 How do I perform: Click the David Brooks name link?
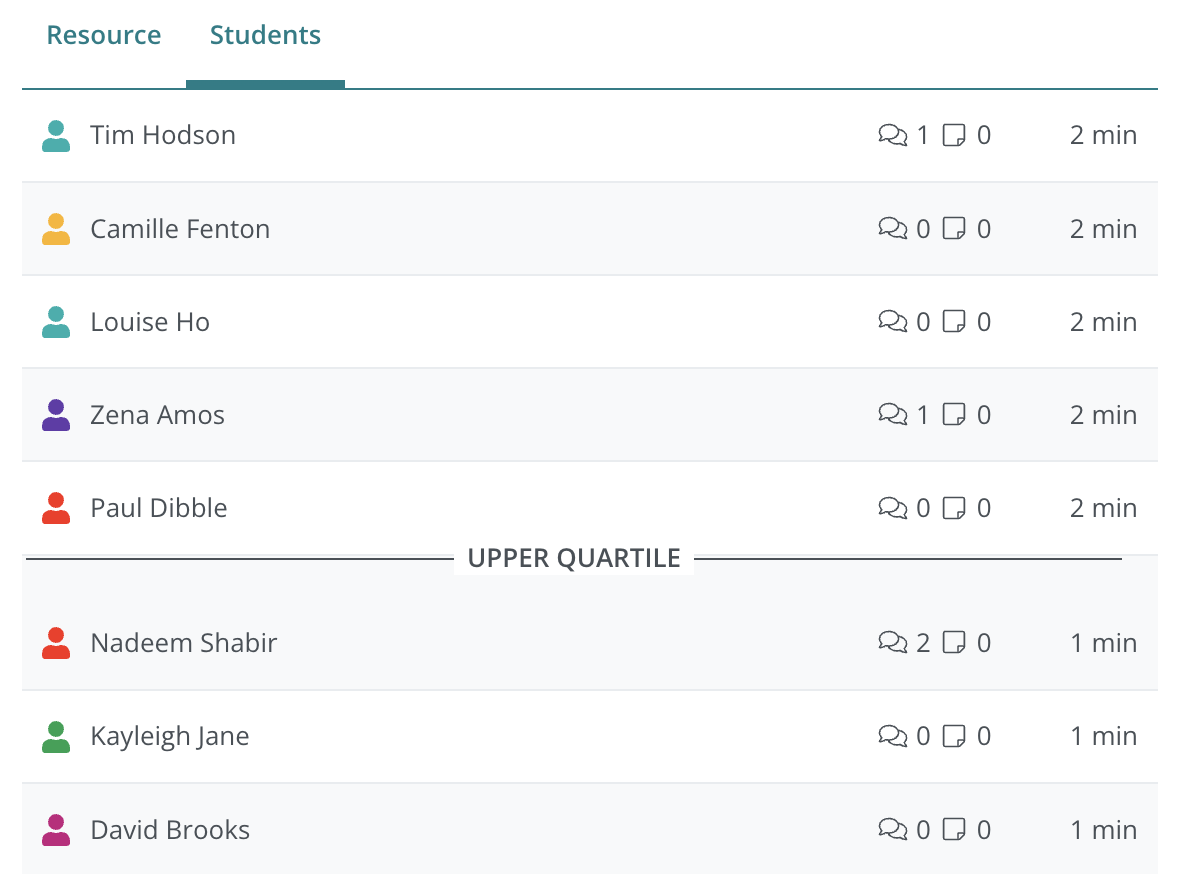pos(170,830)
